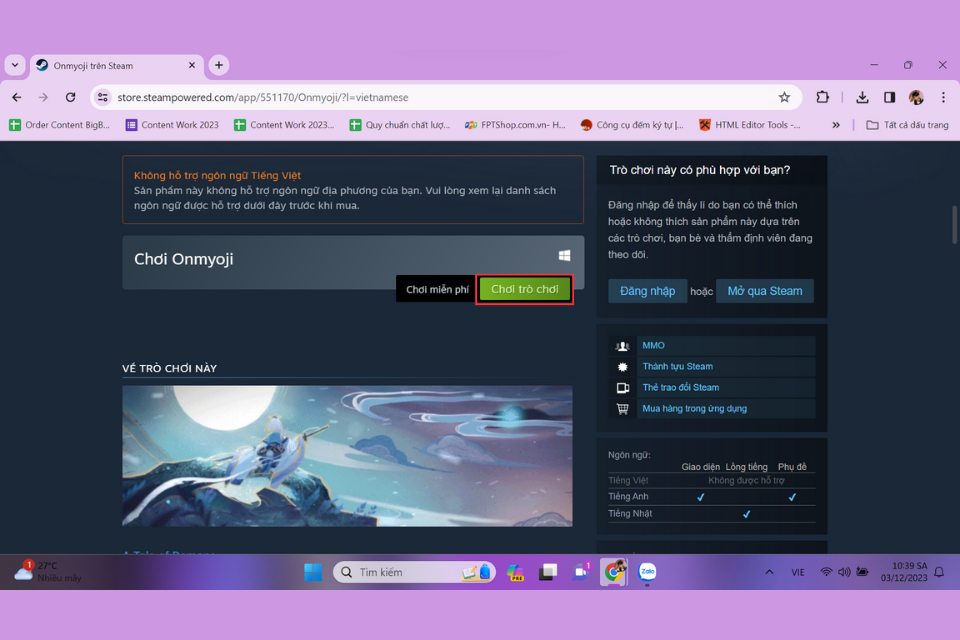The image size is (960, 640).
Task: Open Task View on taskbar
Action: click(547, 572)
